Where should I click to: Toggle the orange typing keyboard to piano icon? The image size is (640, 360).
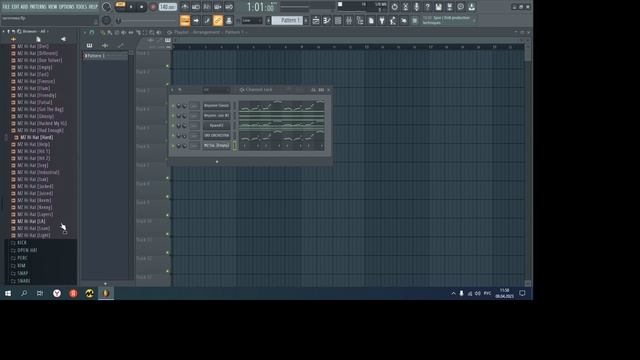(x=184, y=20)
